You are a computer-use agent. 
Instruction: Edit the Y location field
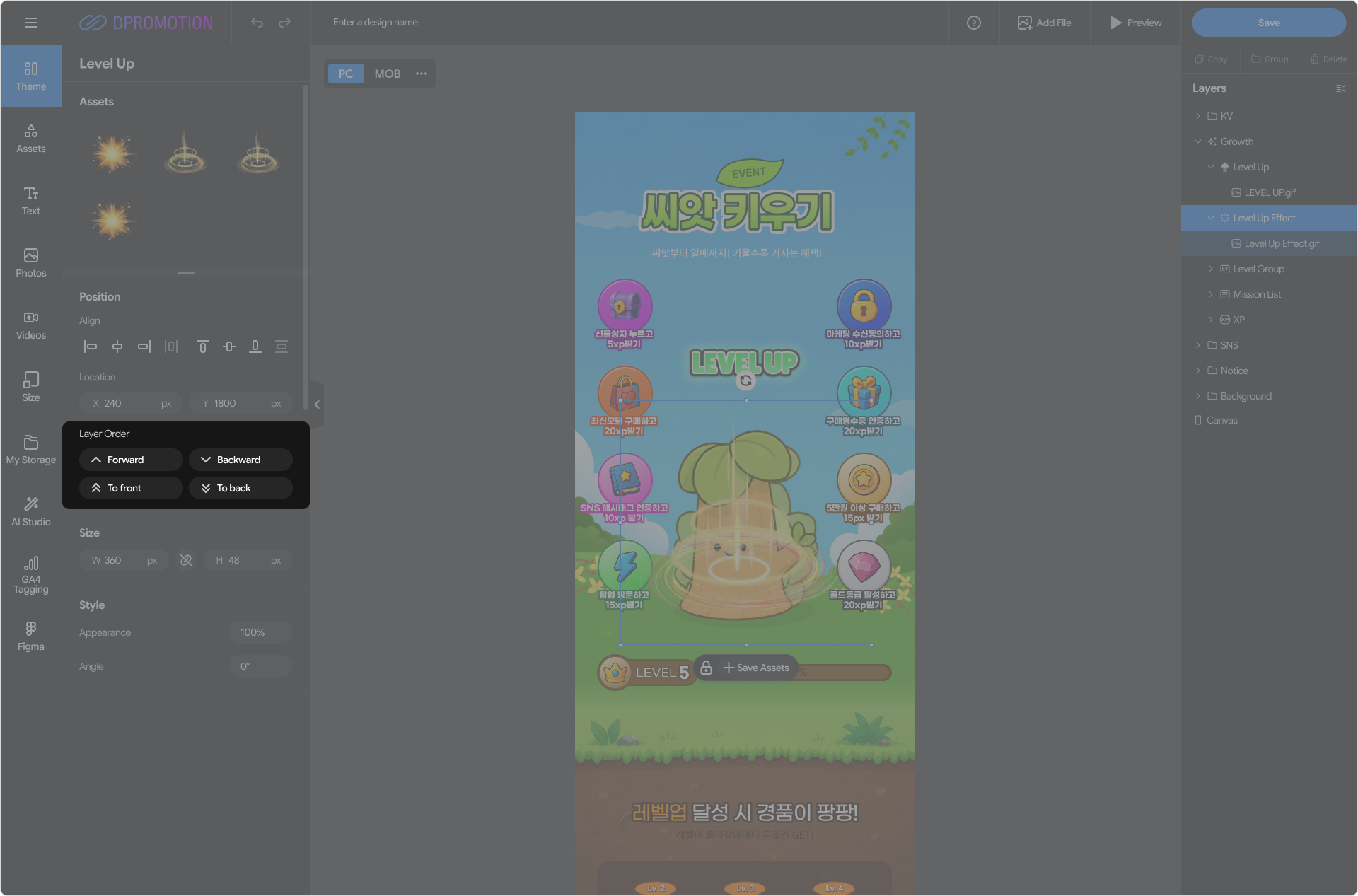click(240, 403)
